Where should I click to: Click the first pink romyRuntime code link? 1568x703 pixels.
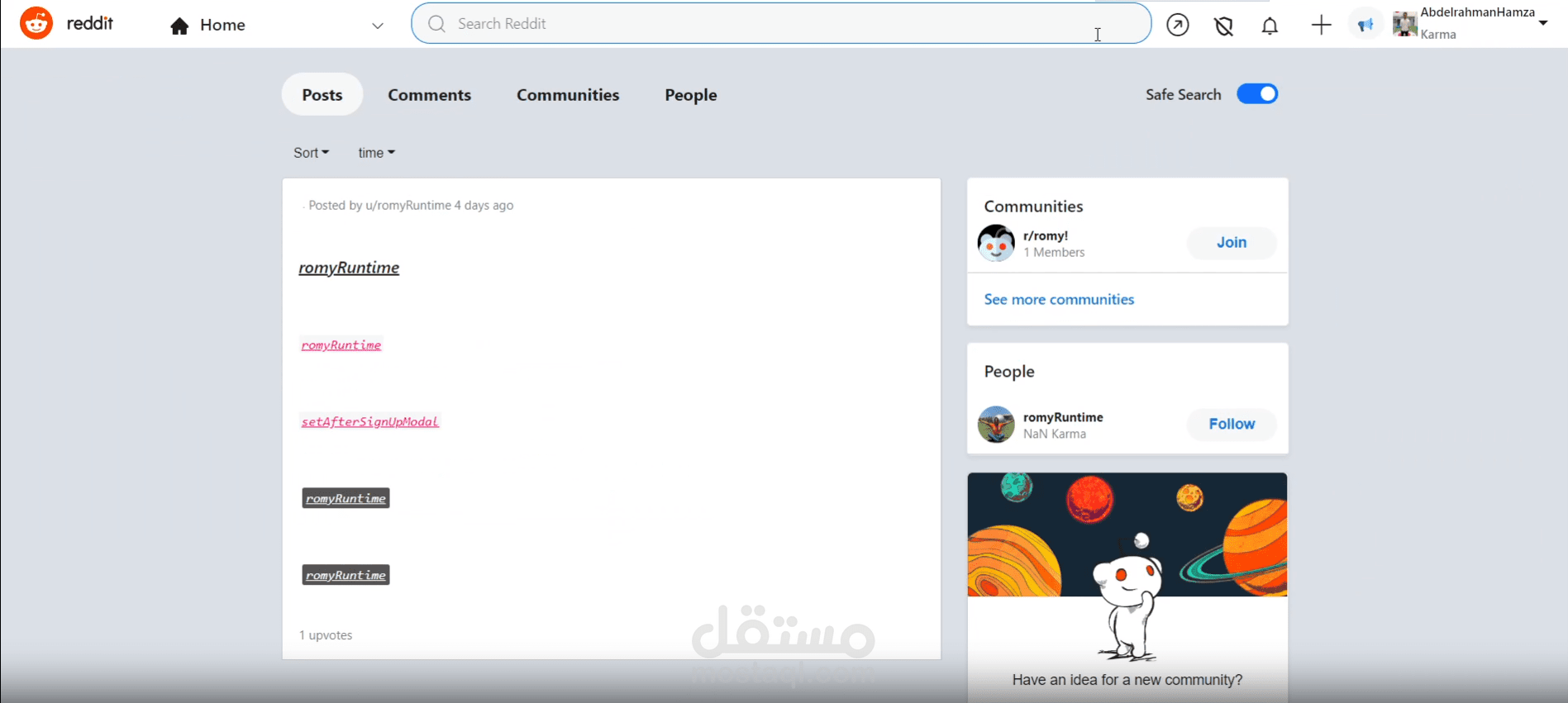pyautogui.click(x=341, y=345)
